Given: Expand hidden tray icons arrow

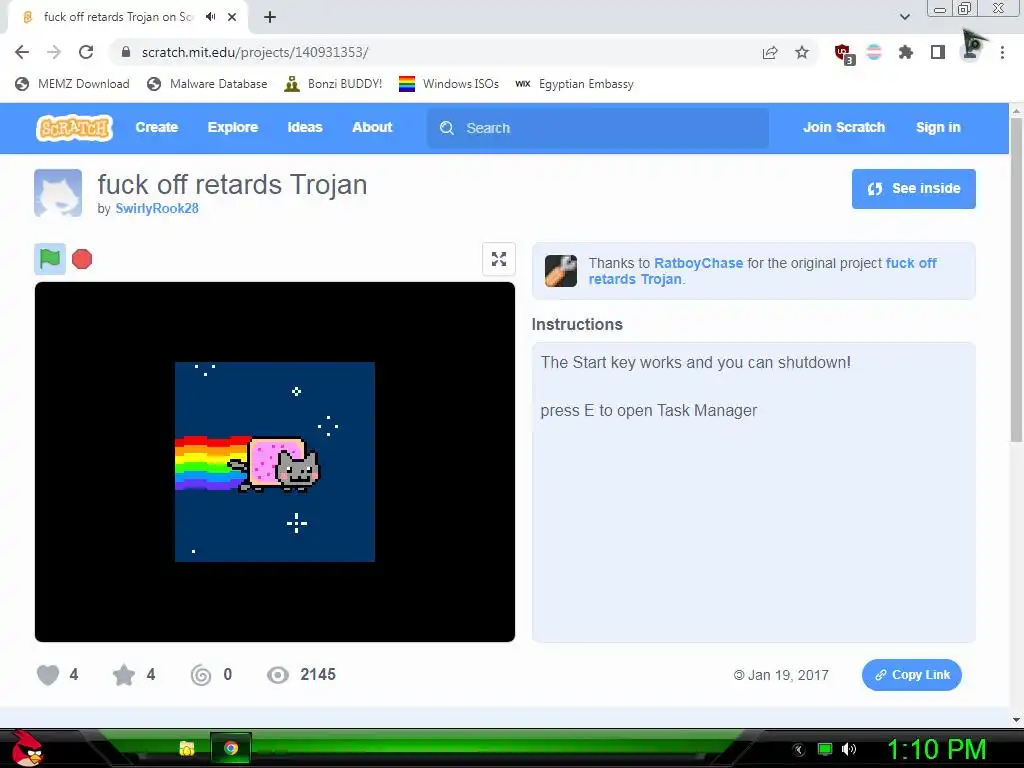Looking at the screenshot, I should [799, 750].
